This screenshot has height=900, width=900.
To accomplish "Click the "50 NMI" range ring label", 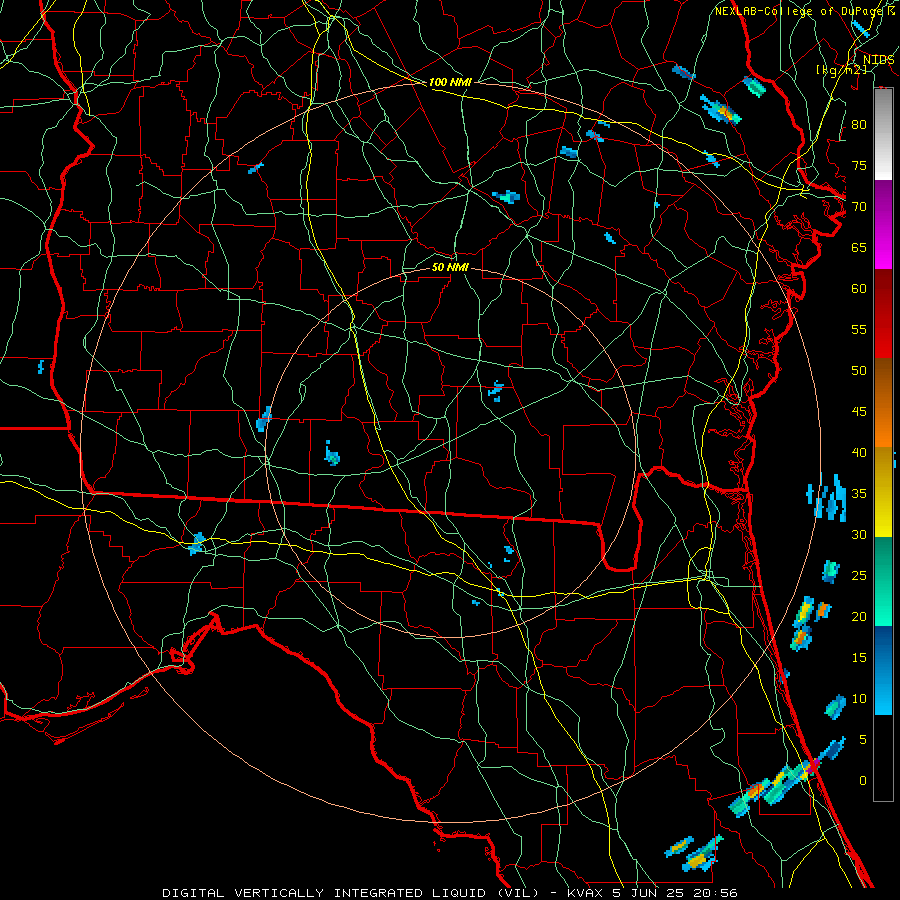I will (x=450, y=267).
